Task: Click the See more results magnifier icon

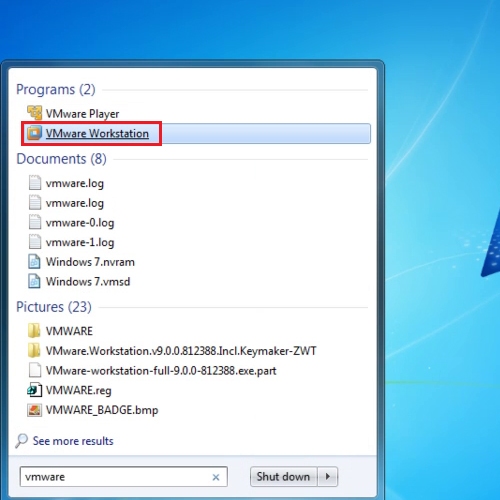Action: [x=22, y=441]
